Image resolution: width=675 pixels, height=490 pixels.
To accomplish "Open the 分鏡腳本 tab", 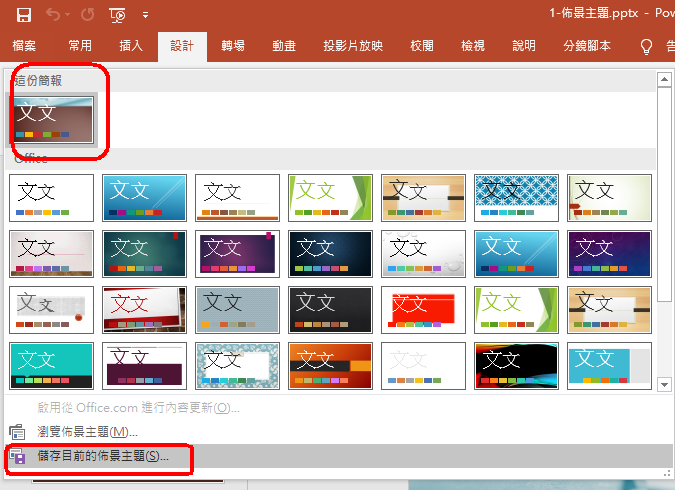I will 587,46.
